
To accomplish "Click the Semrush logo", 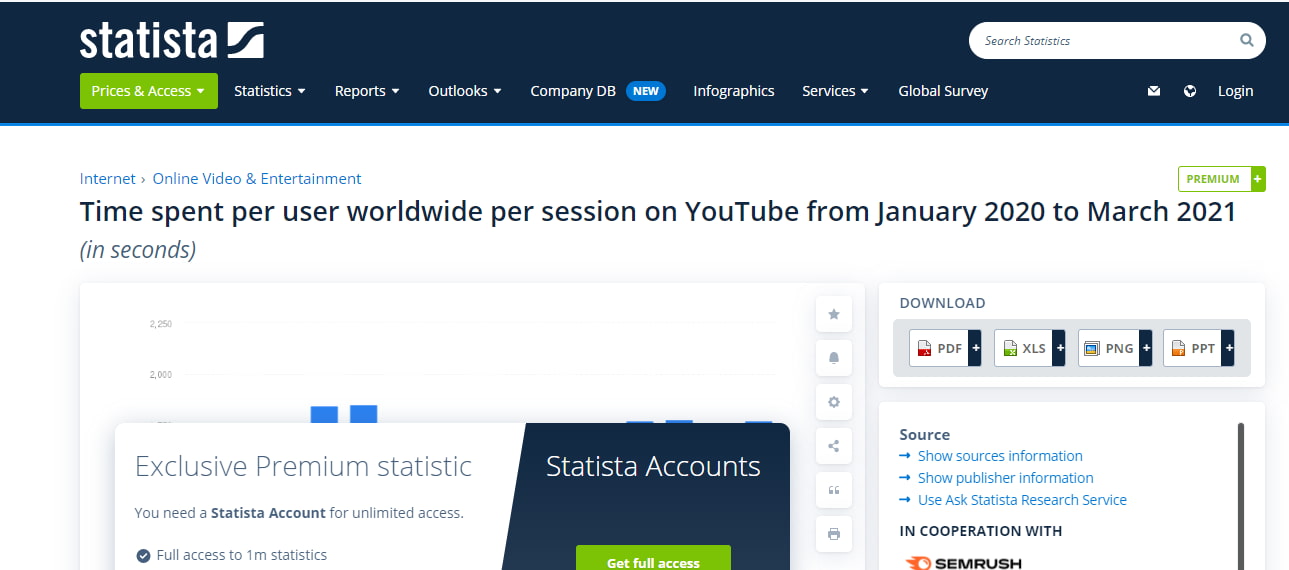I will pos(962,562).
